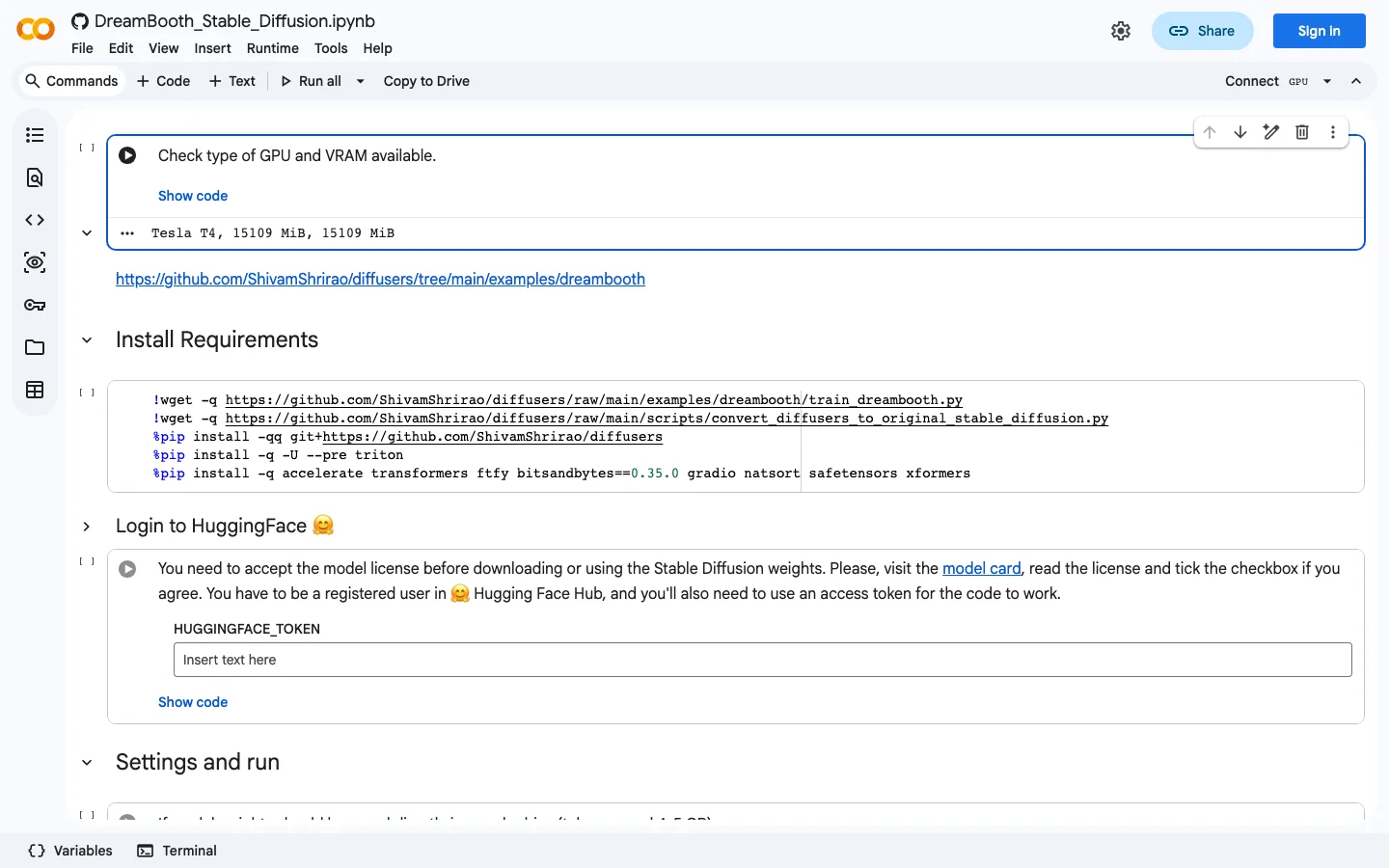Open the Runtime menu
The image size is (1389, 868).
click(273, 48)
